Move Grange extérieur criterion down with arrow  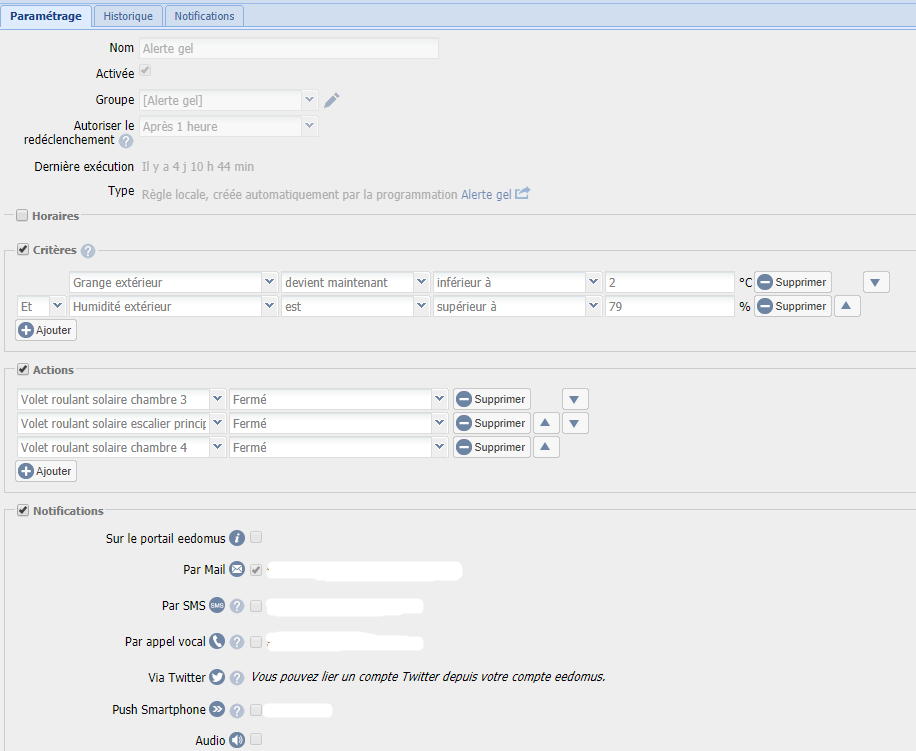(876, 283)
